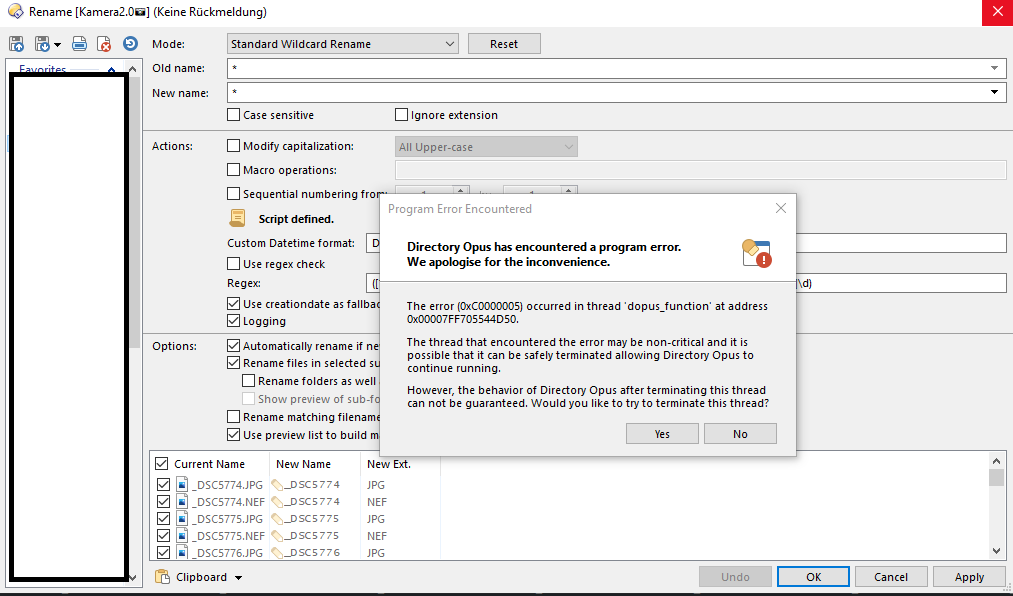Click the Macro operations text field

700,170
